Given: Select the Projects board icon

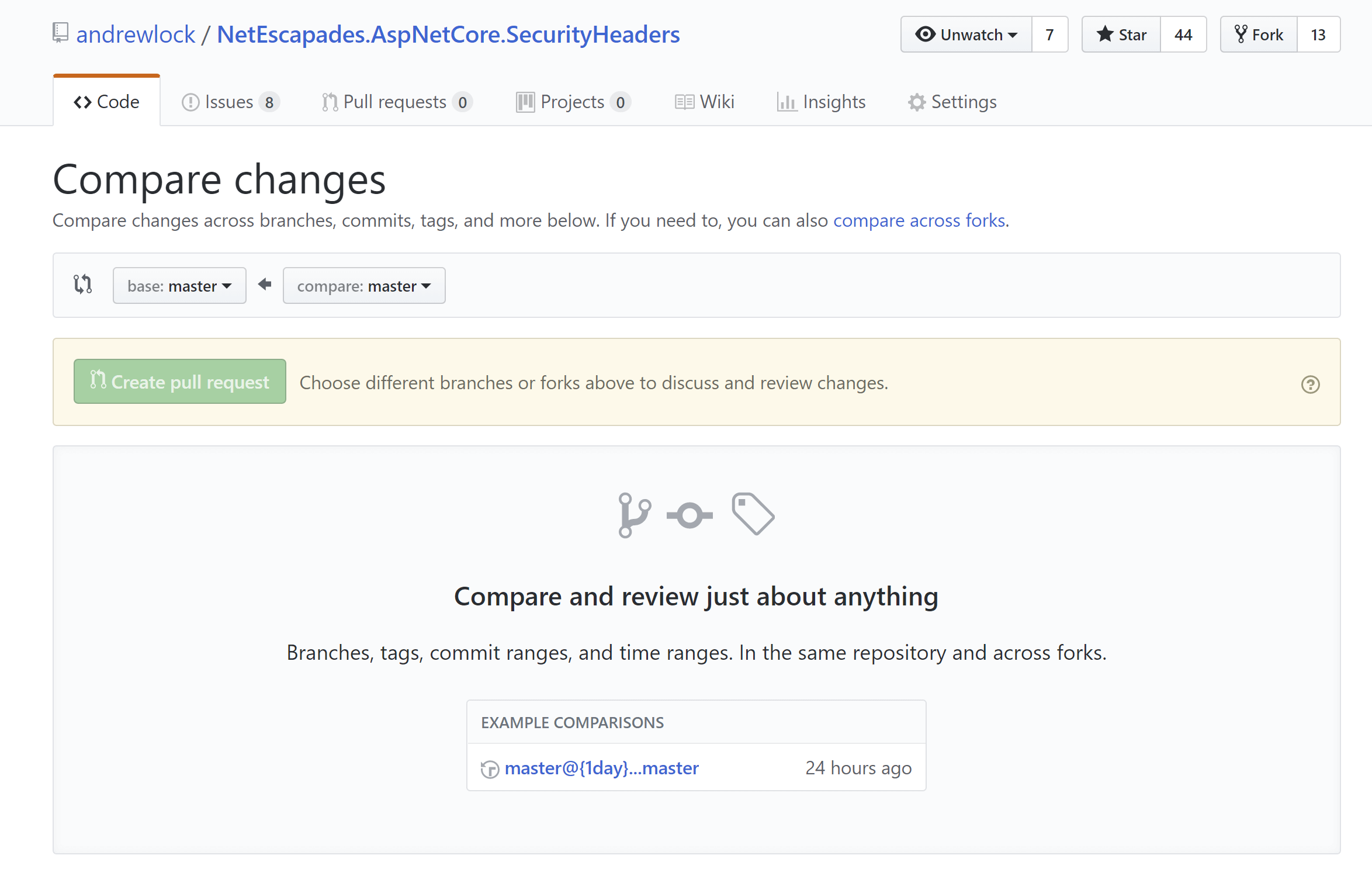Looking at the screenshot, I should [x=525, y=101].
